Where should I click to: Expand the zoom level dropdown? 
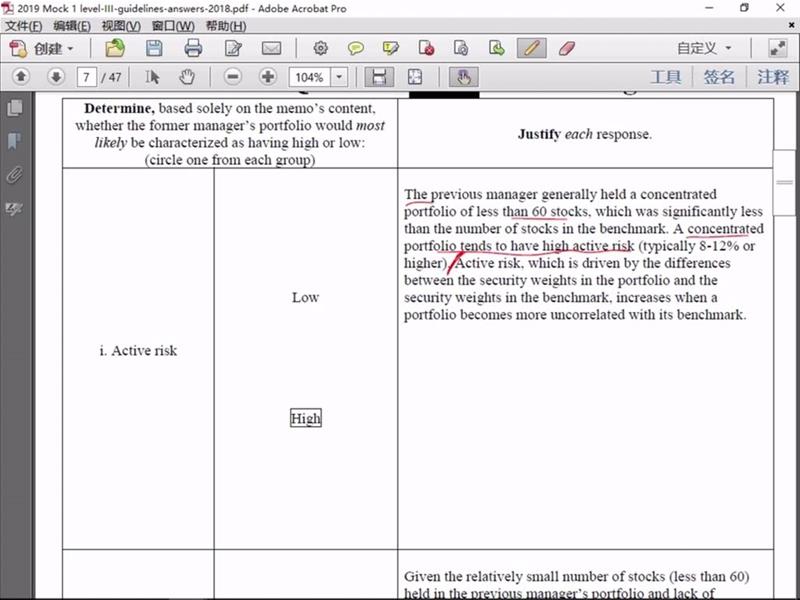(339, 77)
